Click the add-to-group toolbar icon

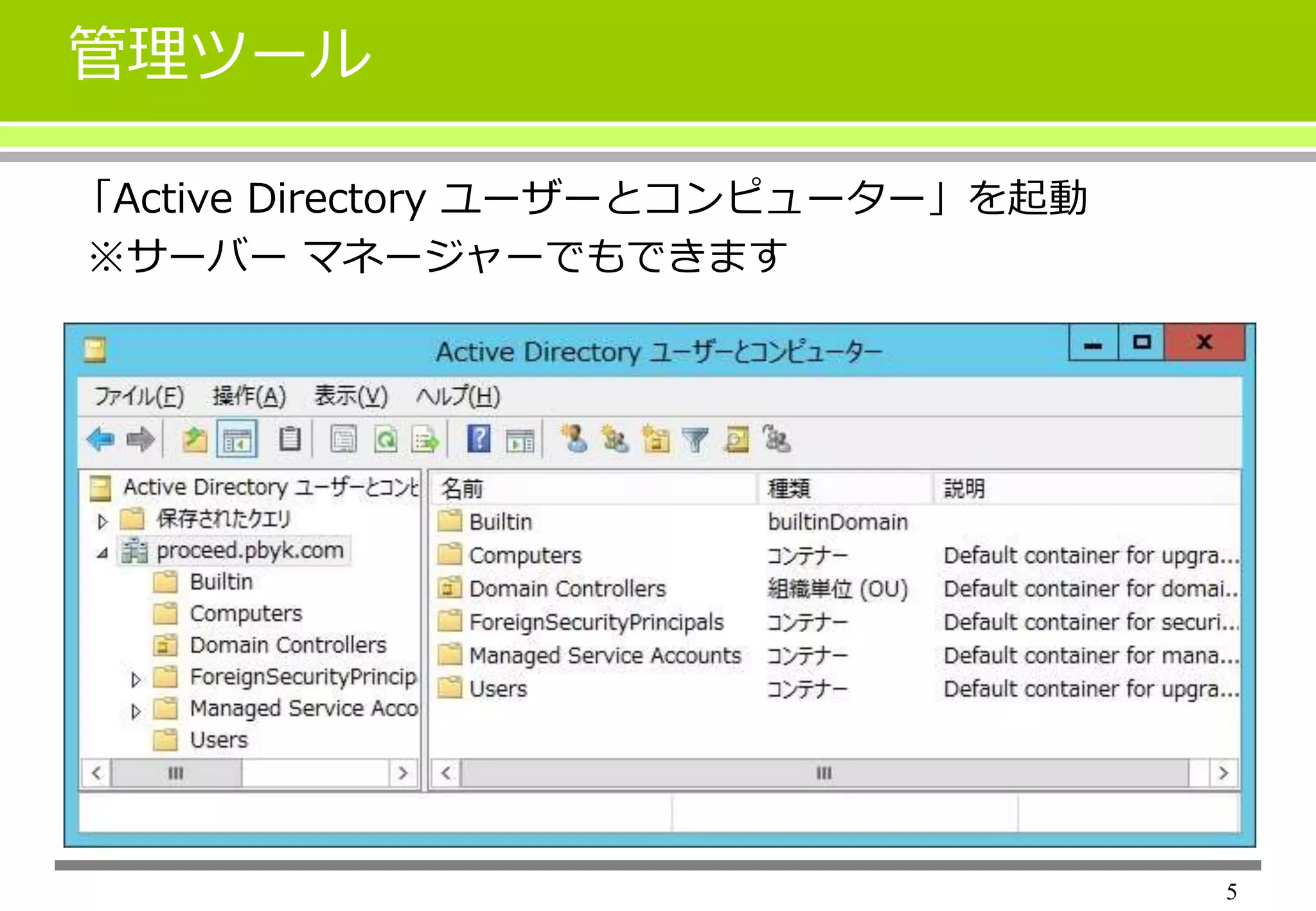click(x=776, y=439)
